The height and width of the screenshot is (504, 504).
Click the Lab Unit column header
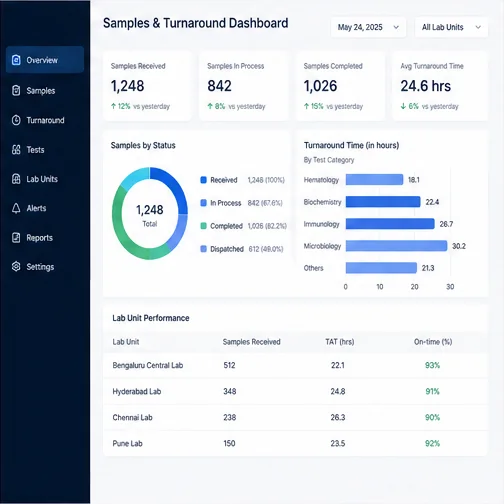126,342
